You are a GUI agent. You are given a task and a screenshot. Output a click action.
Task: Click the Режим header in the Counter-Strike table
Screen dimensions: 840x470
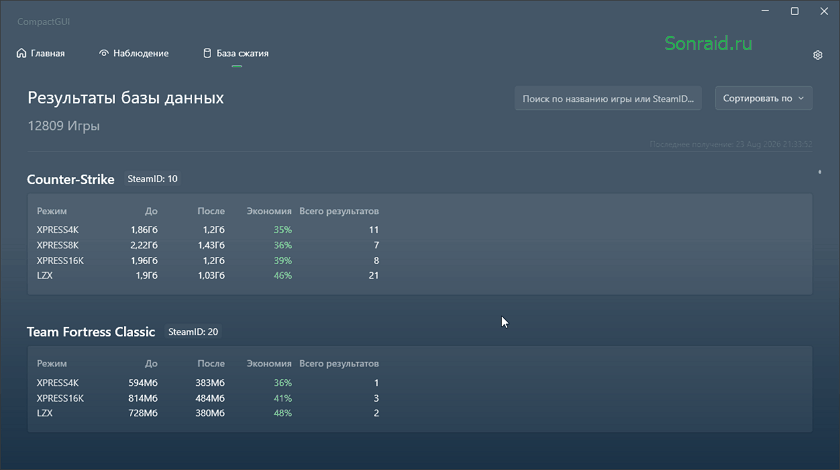(x=52, y=211)
